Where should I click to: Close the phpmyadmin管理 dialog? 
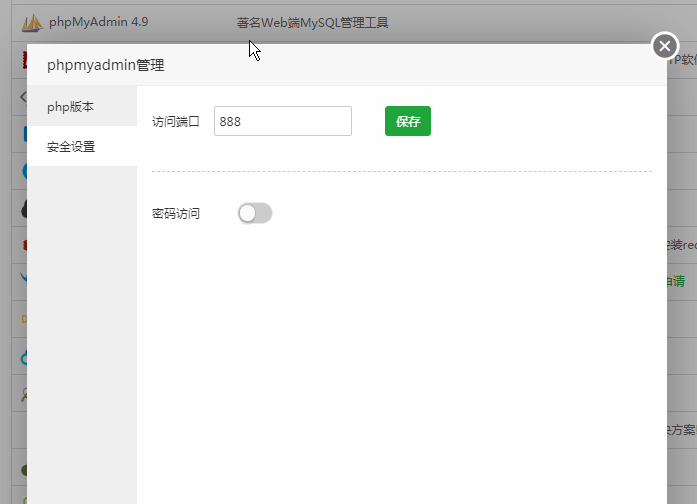pos(665,46)
